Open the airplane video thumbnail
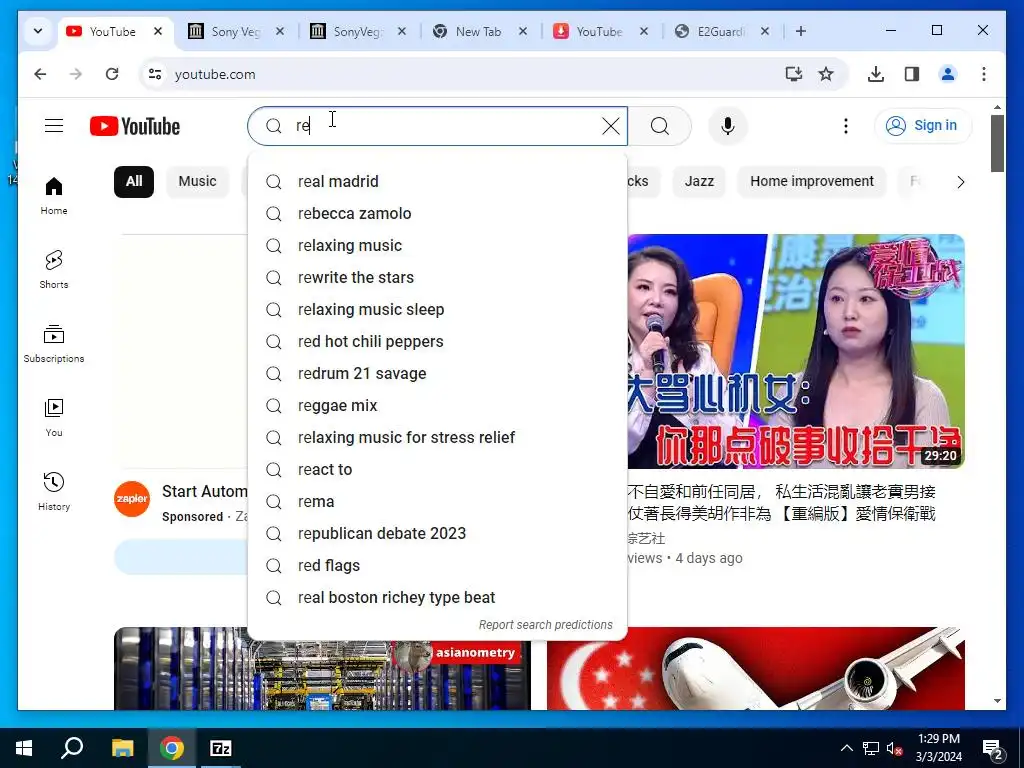 click(756, 668)
